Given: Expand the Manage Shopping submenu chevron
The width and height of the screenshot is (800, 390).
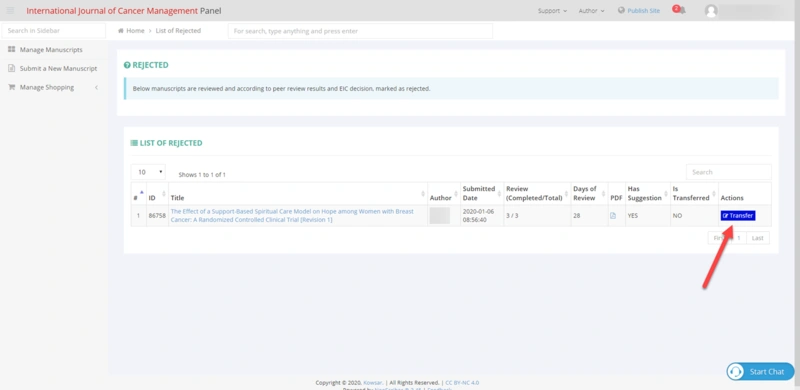Looking at the screenshot, I should coord(96,88).
